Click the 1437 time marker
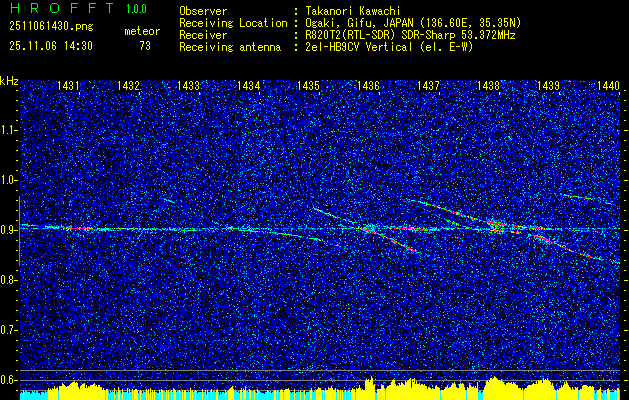Image resolution: width=629 pixels, height=400 pixels. [x=428, y=85]
